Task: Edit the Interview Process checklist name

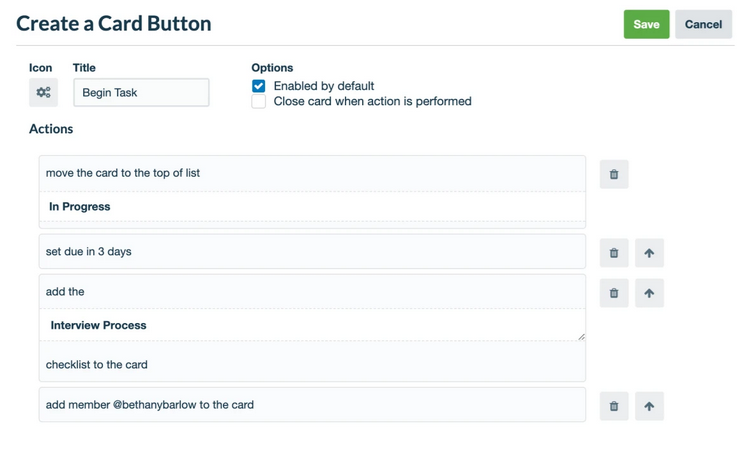Action: tap(312, 325)
